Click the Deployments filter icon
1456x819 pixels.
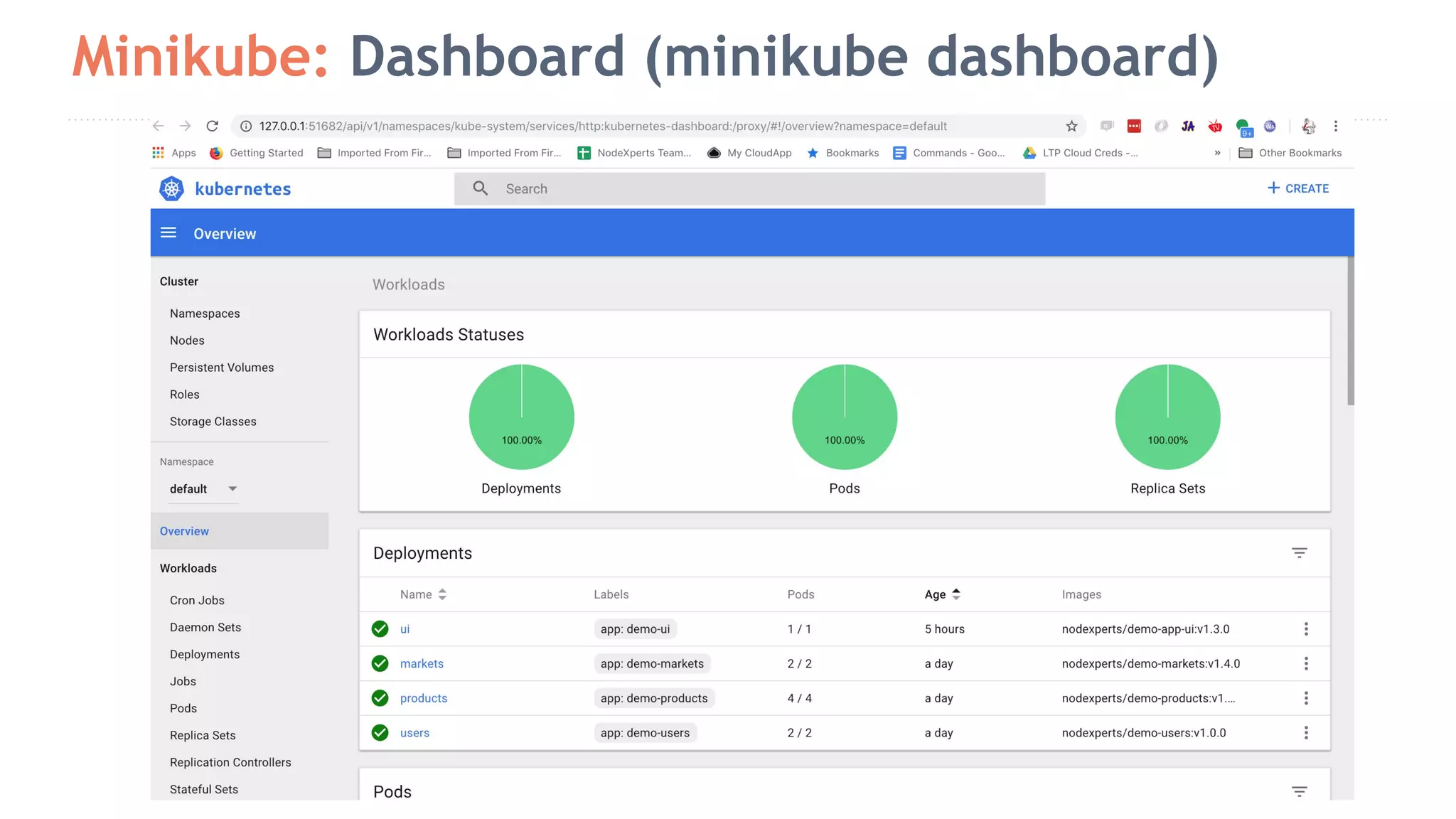click(1299, 553)
